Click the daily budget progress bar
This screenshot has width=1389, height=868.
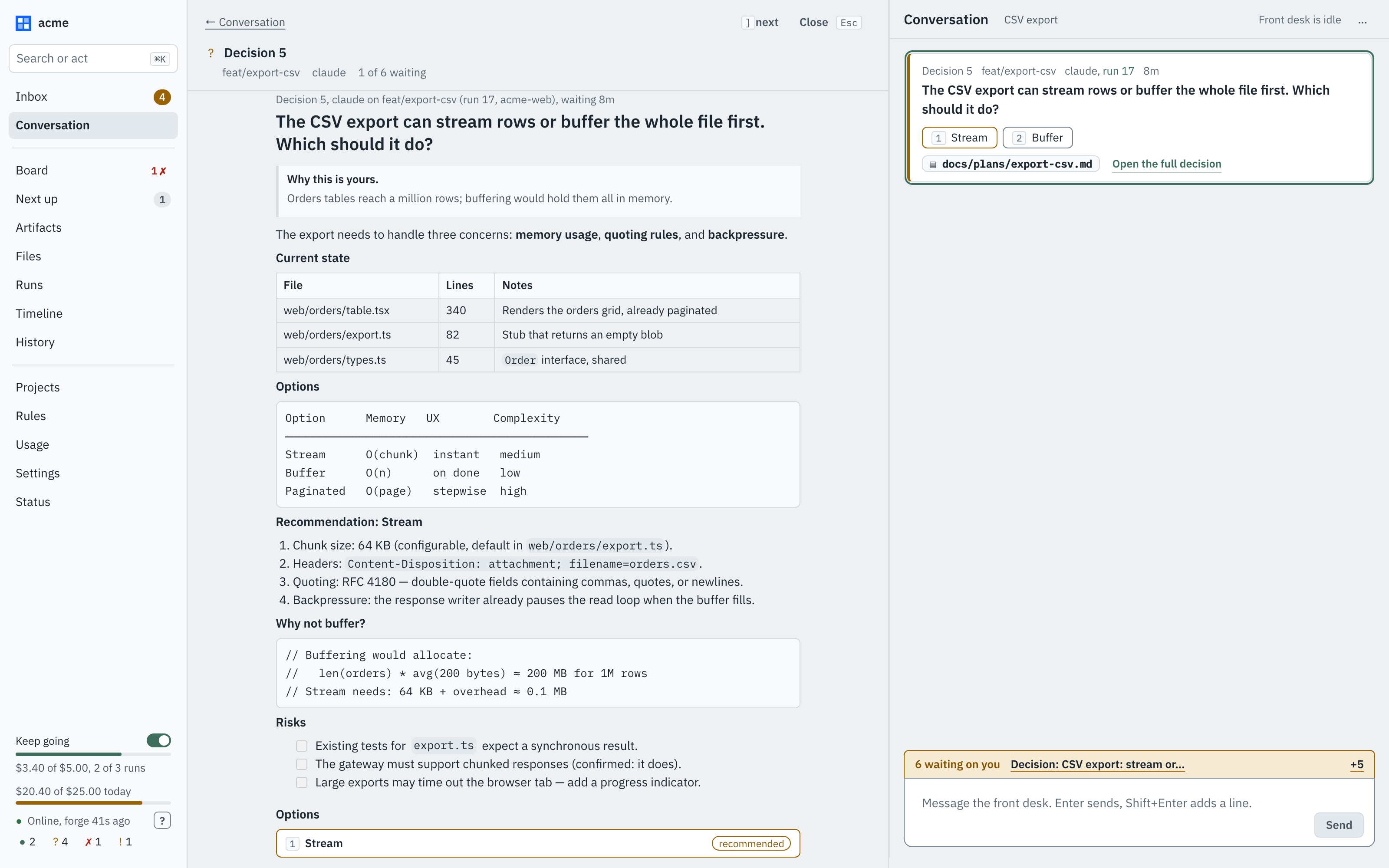(93, 802)
